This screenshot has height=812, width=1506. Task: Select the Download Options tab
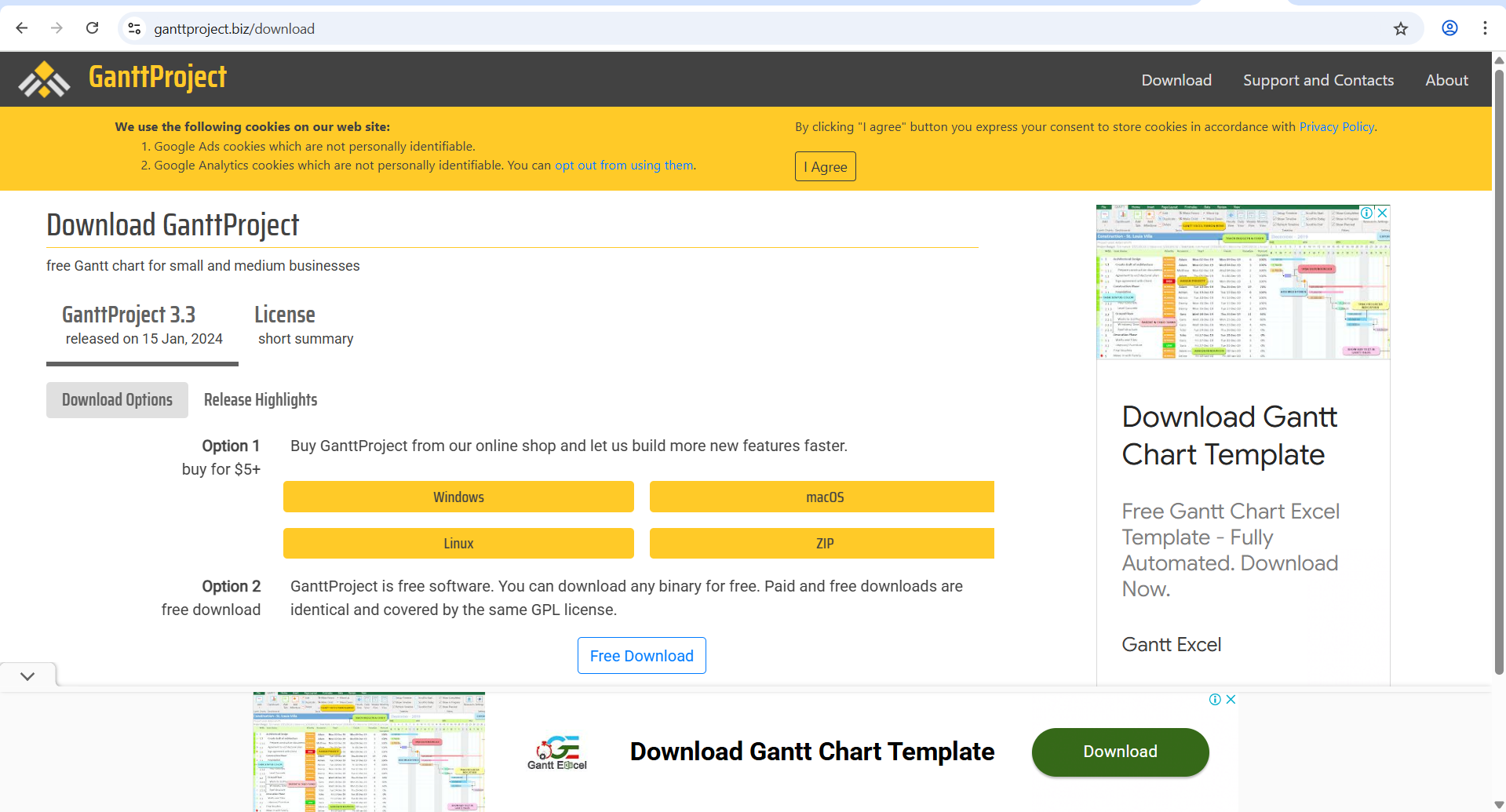click(x=117, y=400)
